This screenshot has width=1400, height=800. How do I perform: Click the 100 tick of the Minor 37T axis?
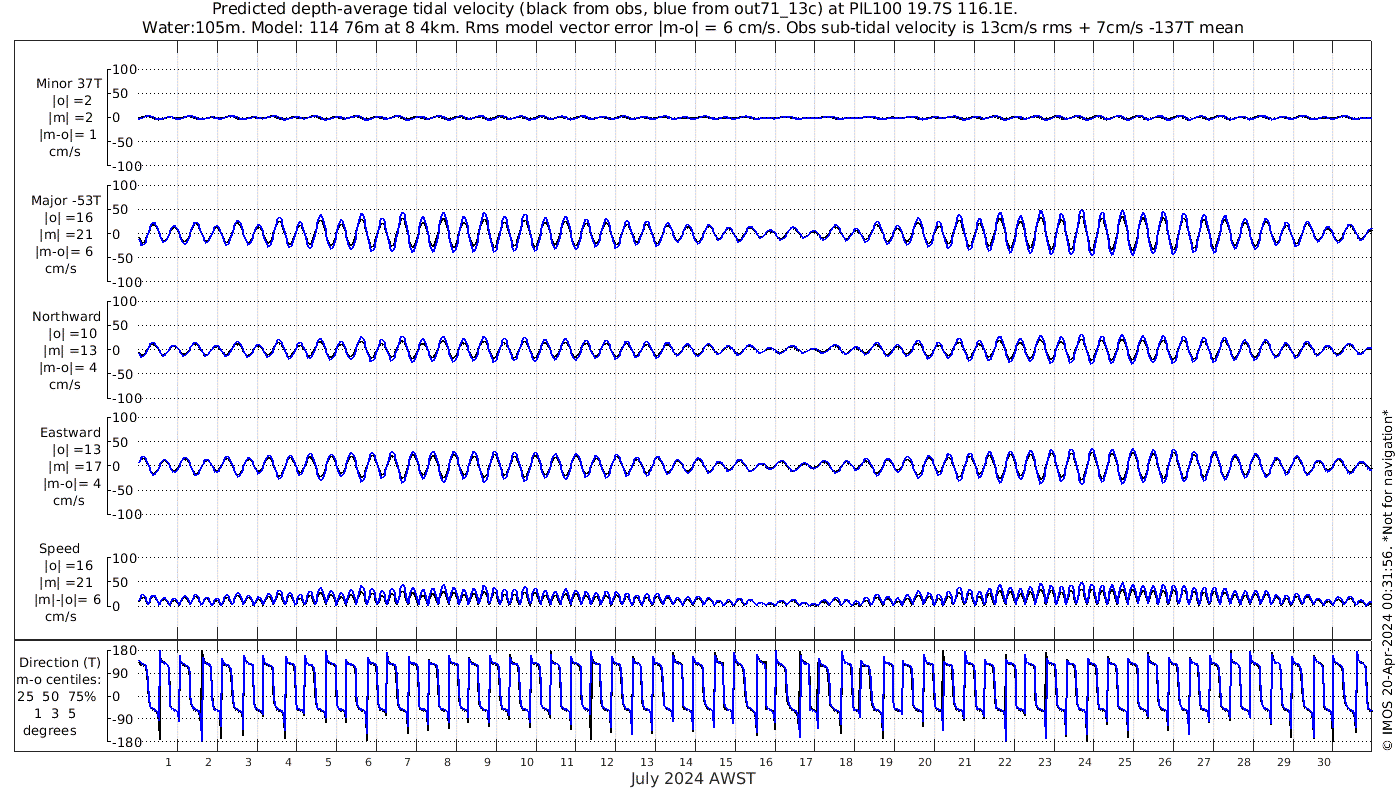(x=123, y=70)
